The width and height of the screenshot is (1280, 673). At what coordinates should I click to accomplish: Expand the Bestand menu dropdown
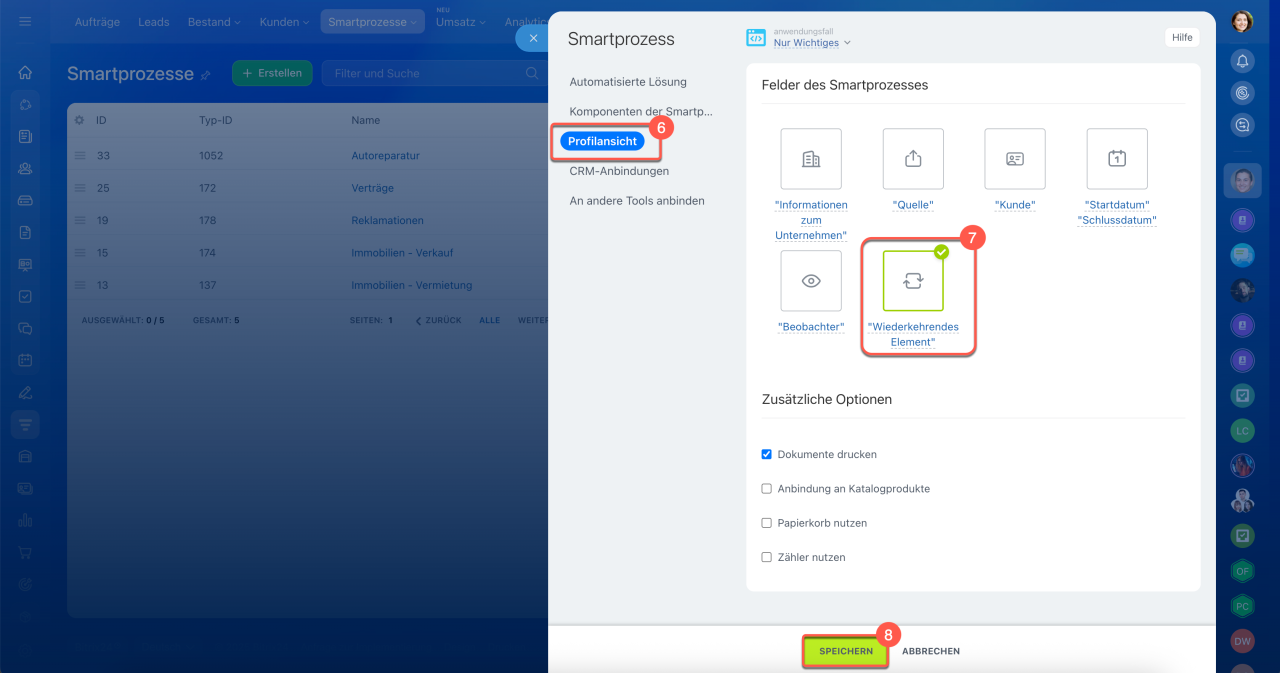[x=214, y=22]
